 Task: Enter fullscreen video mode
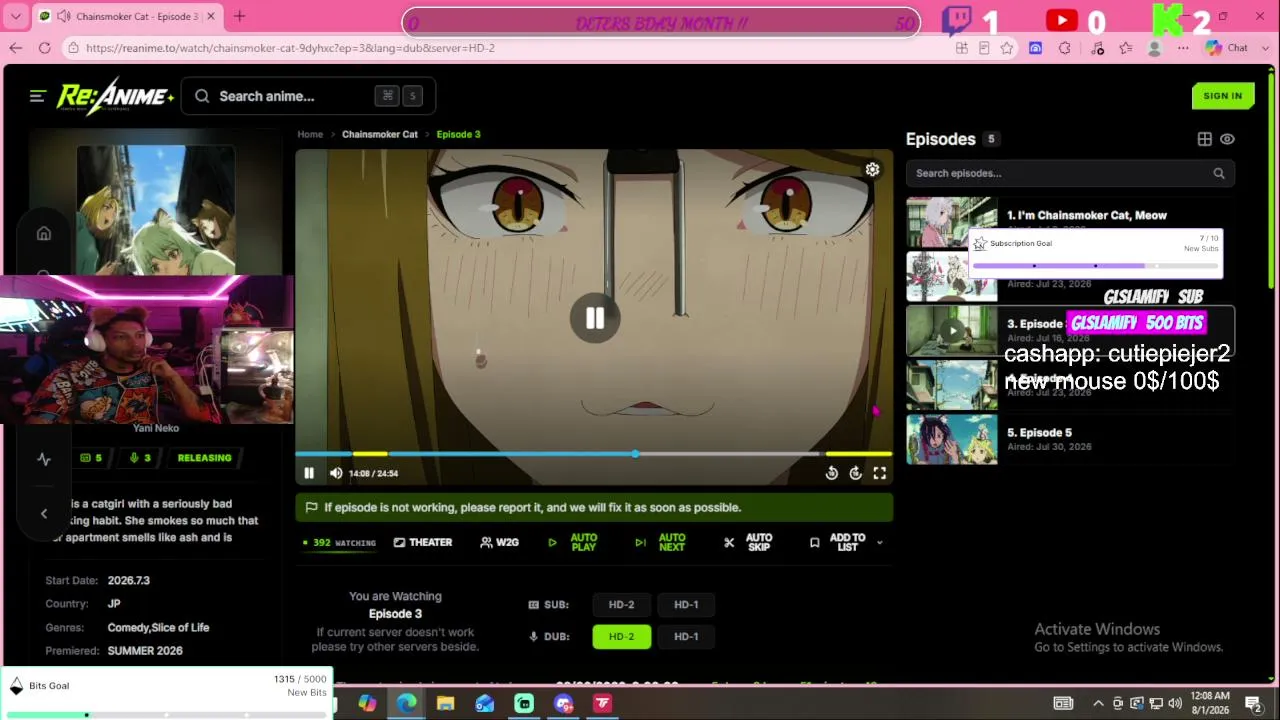click(880, 473)
